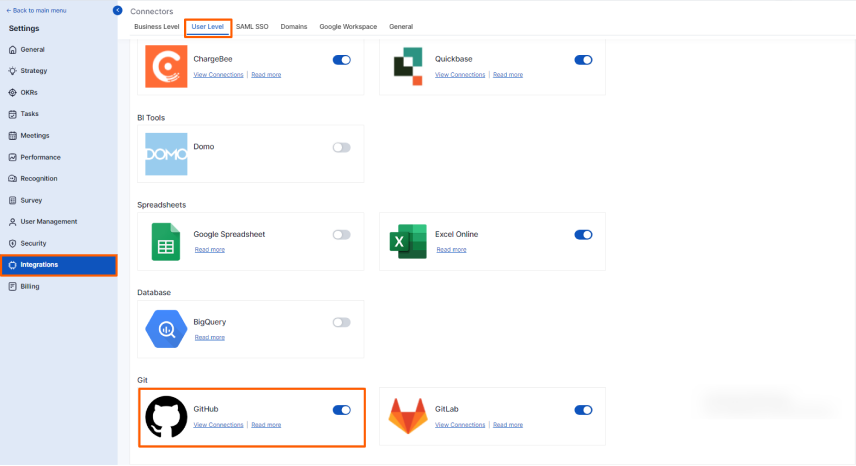856x466 pixels.
Task: Open the SAML SSO tab
Action: coord(252,27)
